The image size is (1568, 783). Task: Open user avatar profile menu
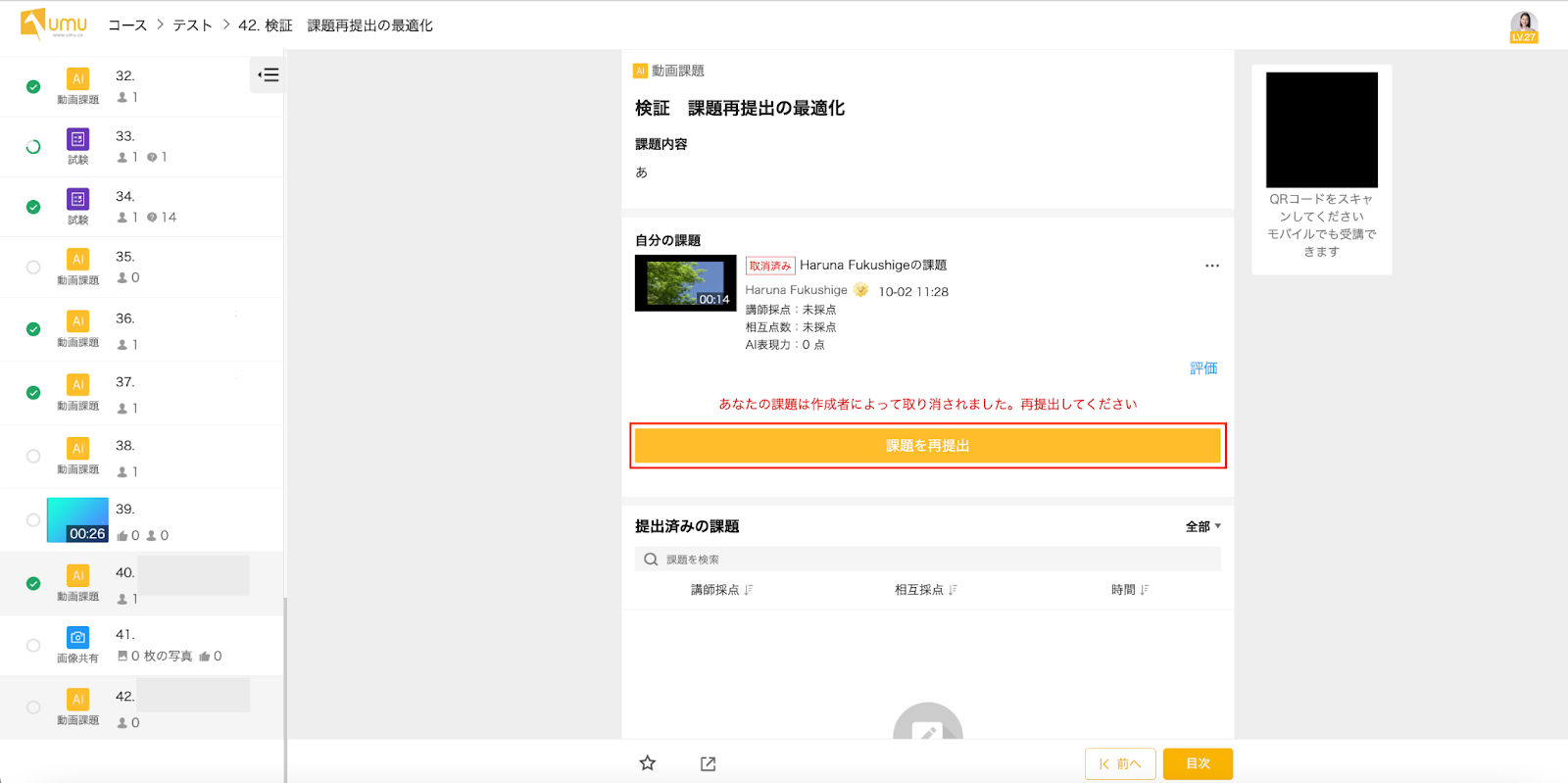1524,25
